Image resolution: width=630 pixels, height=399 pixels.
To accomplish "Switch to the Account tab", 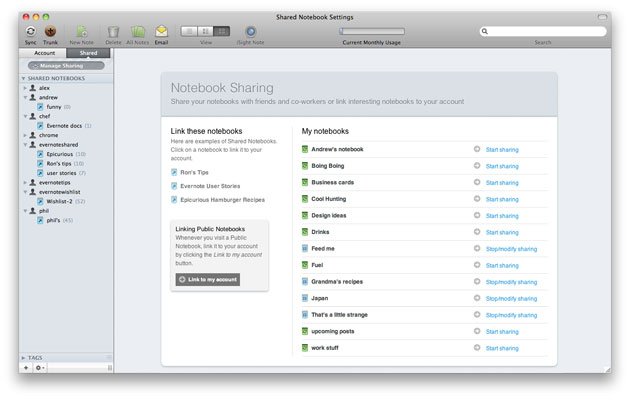I will pyautogui.click(x=44, y=53).
